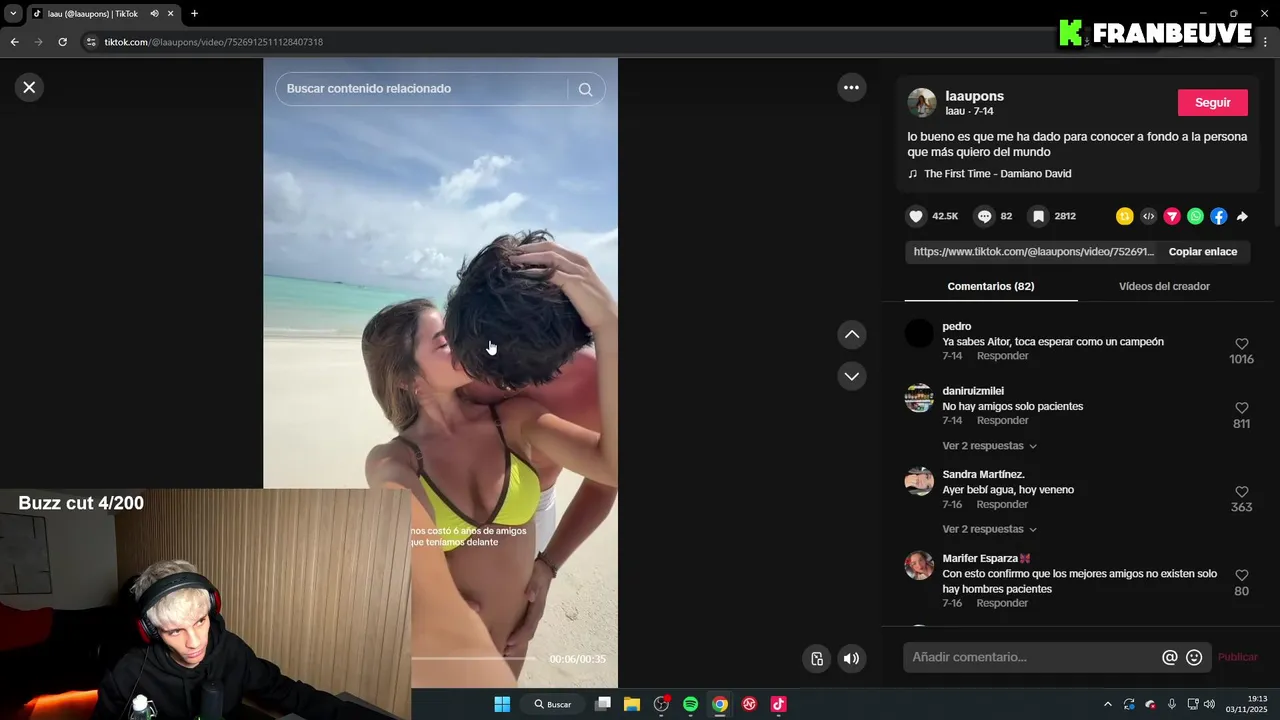Like pedro's comment heart
The width and height of the screenshot is (1280, 720).
(1241, 344)
